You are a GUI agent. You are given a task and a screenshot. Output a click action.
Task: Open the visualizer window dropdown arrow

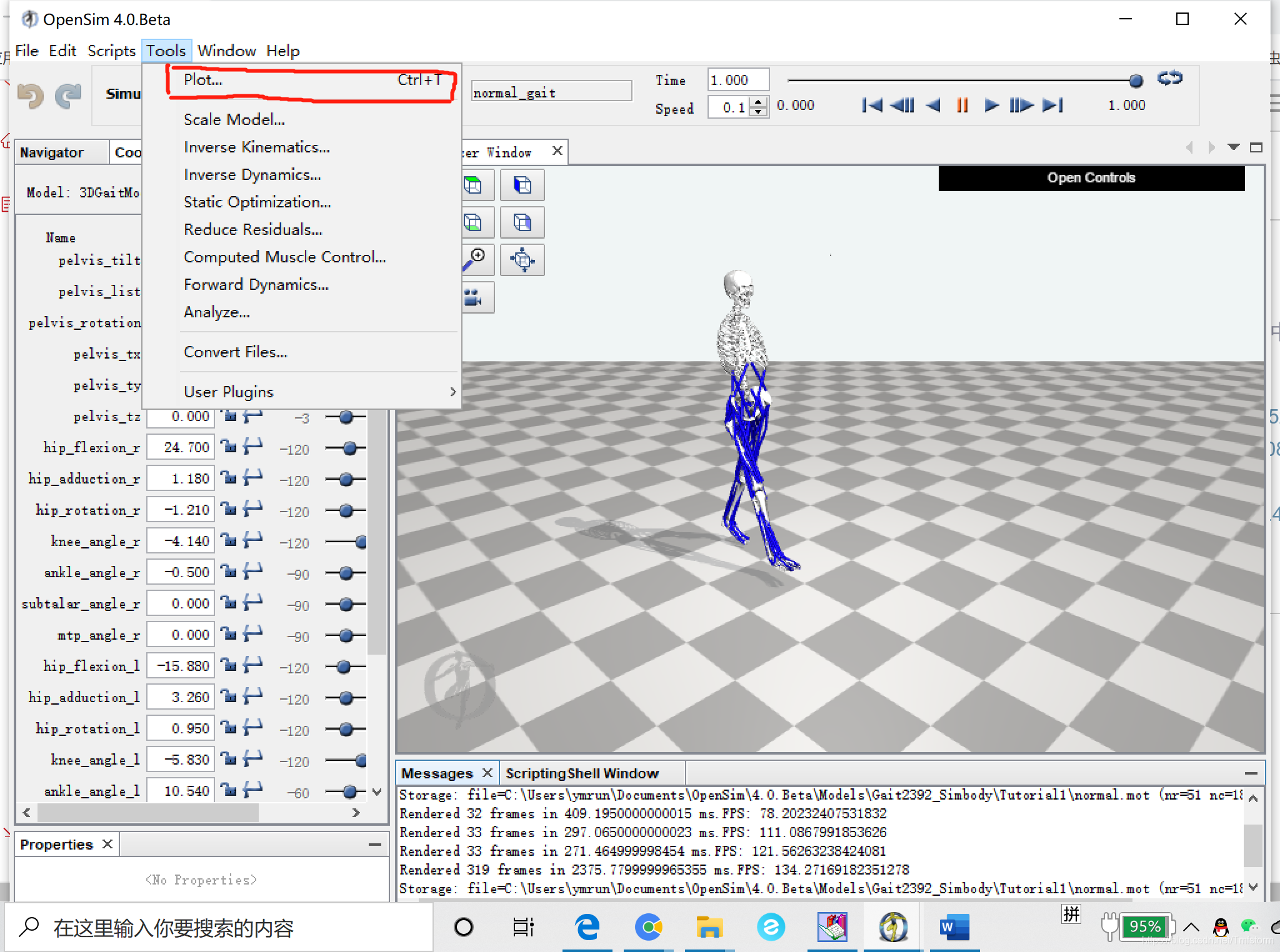[x=1234, y=147]
